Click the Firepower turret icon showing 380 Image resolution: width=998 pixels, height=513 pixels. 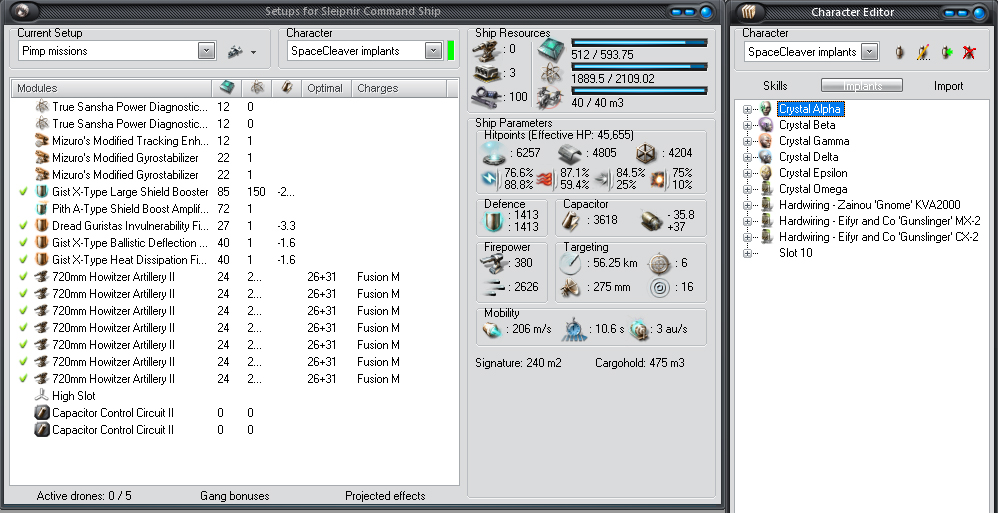(x=493, y=263)
